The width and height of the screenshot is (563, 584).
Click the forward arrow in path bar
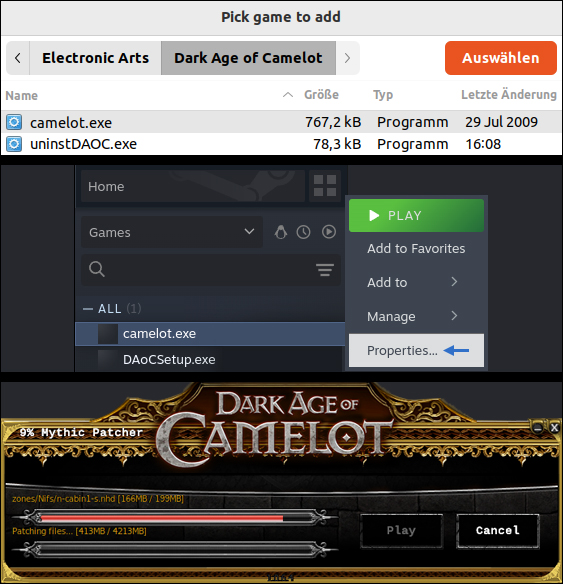tap(347, 58)
